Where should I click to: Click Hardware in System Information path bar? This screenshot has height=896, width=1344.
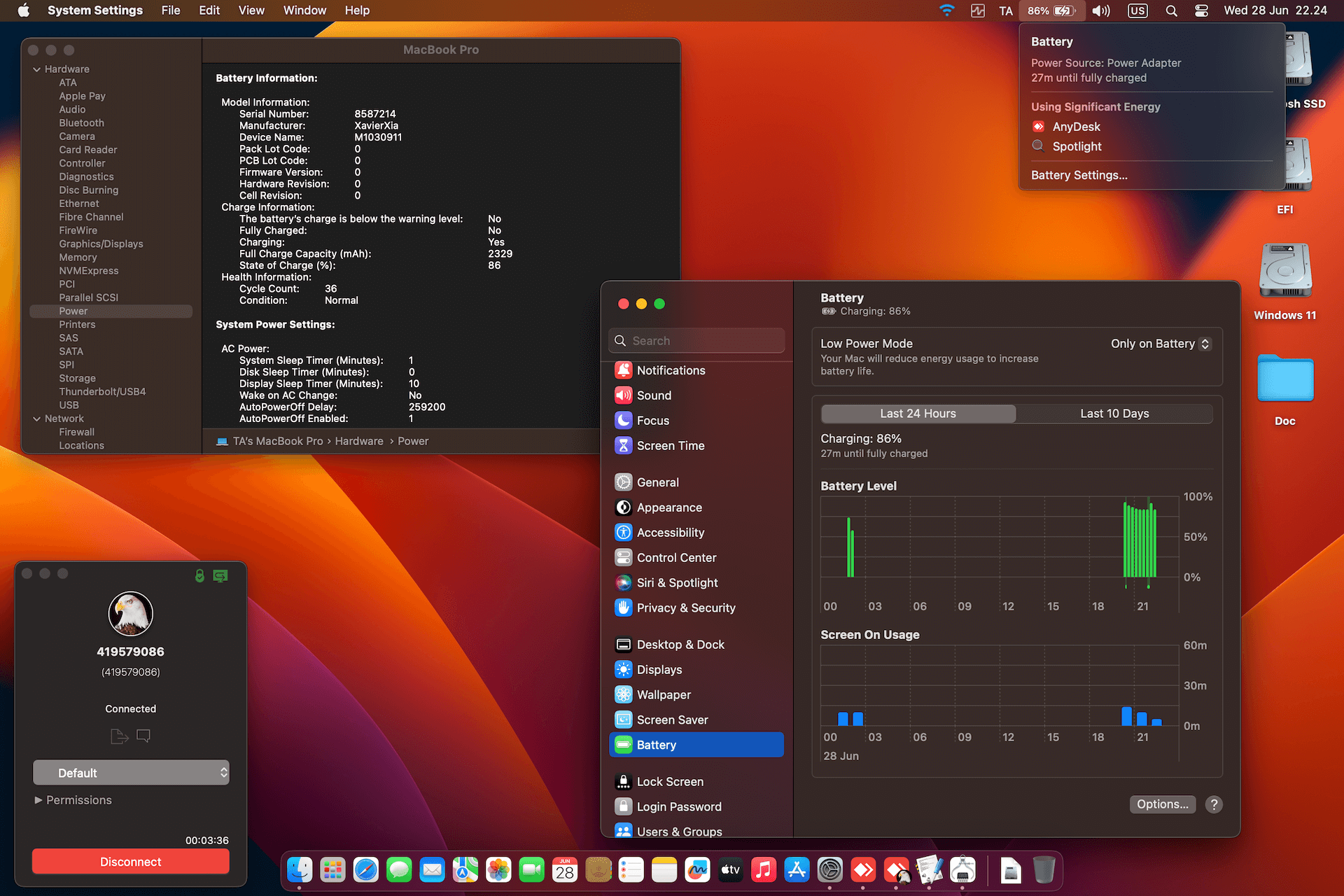[359, 441]
